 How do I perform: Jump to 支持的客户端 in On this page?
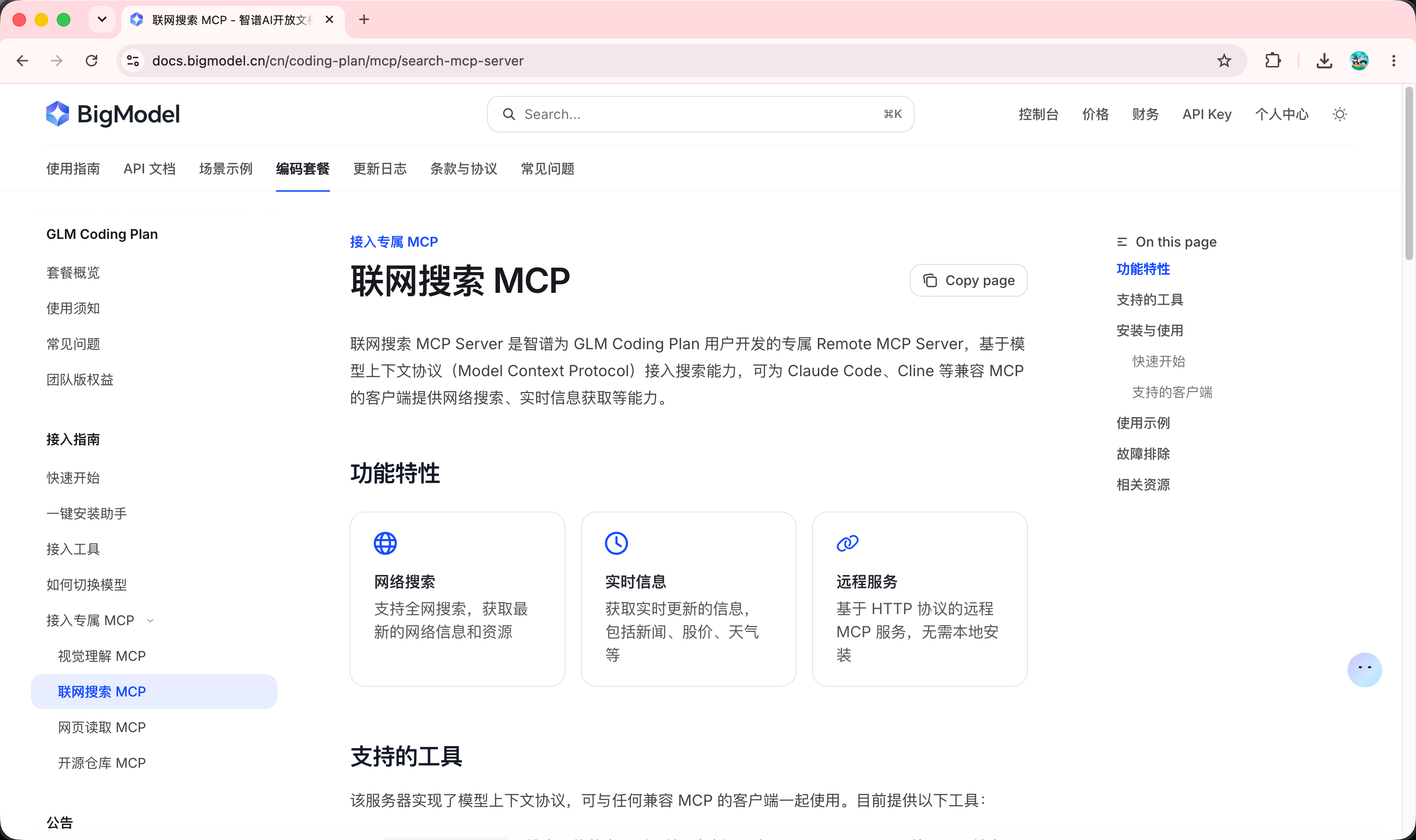click(x=1172, y=392)
